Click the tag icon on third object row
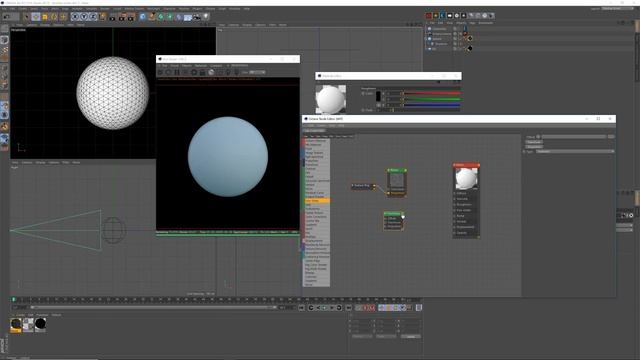640x360 pixels. pos(470,38)
